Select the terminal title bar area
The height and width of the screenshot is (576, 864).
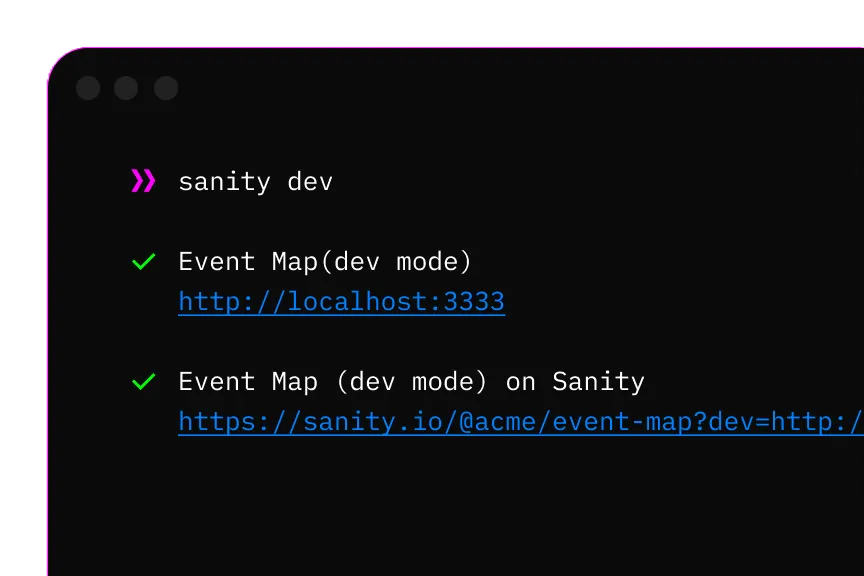[450, 88]
